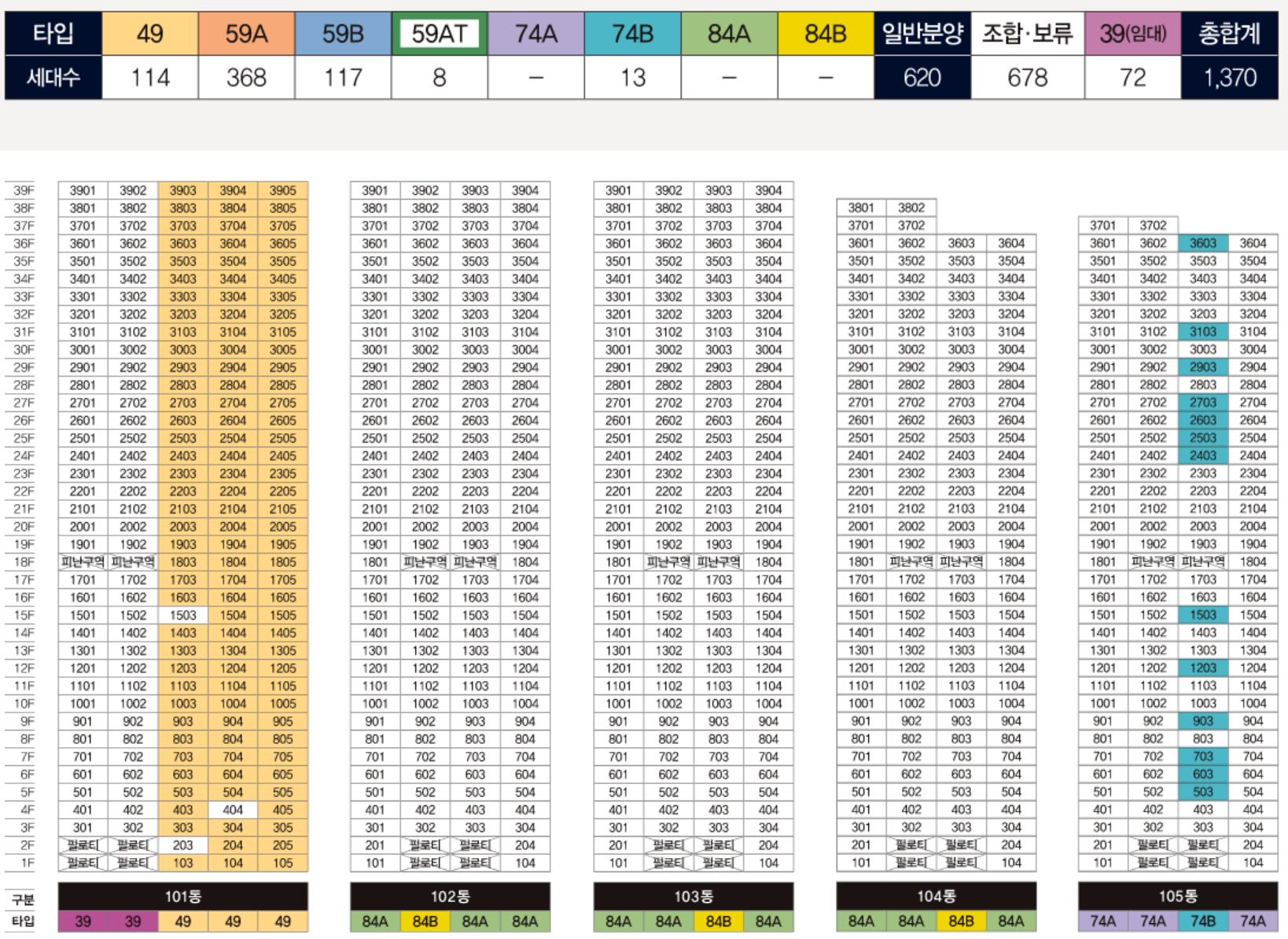This screenshot has width=1288, height=939.
Task: Select unit 3904 in 102동
Action: click(x=525, y=190)
